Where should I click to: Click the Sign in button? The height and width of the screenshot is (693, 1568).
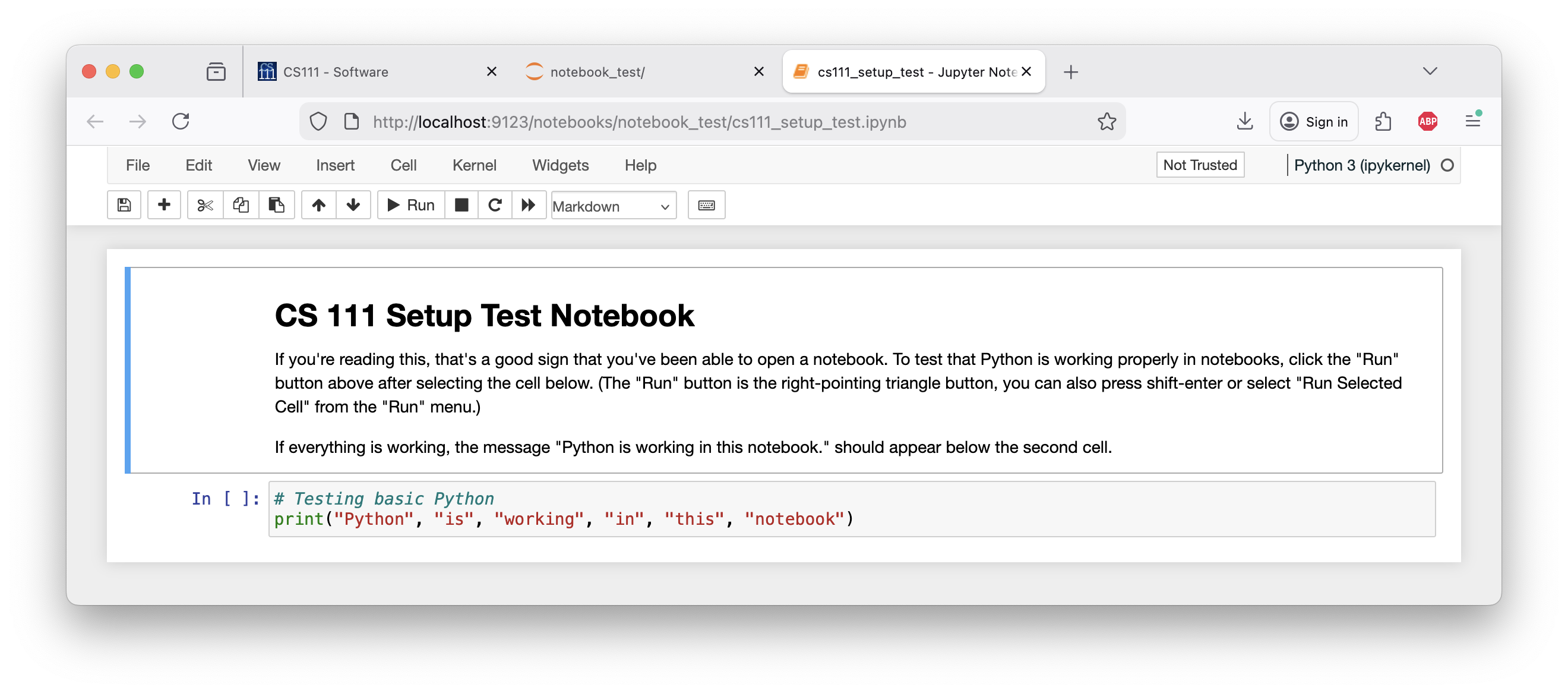(1314, 121)
